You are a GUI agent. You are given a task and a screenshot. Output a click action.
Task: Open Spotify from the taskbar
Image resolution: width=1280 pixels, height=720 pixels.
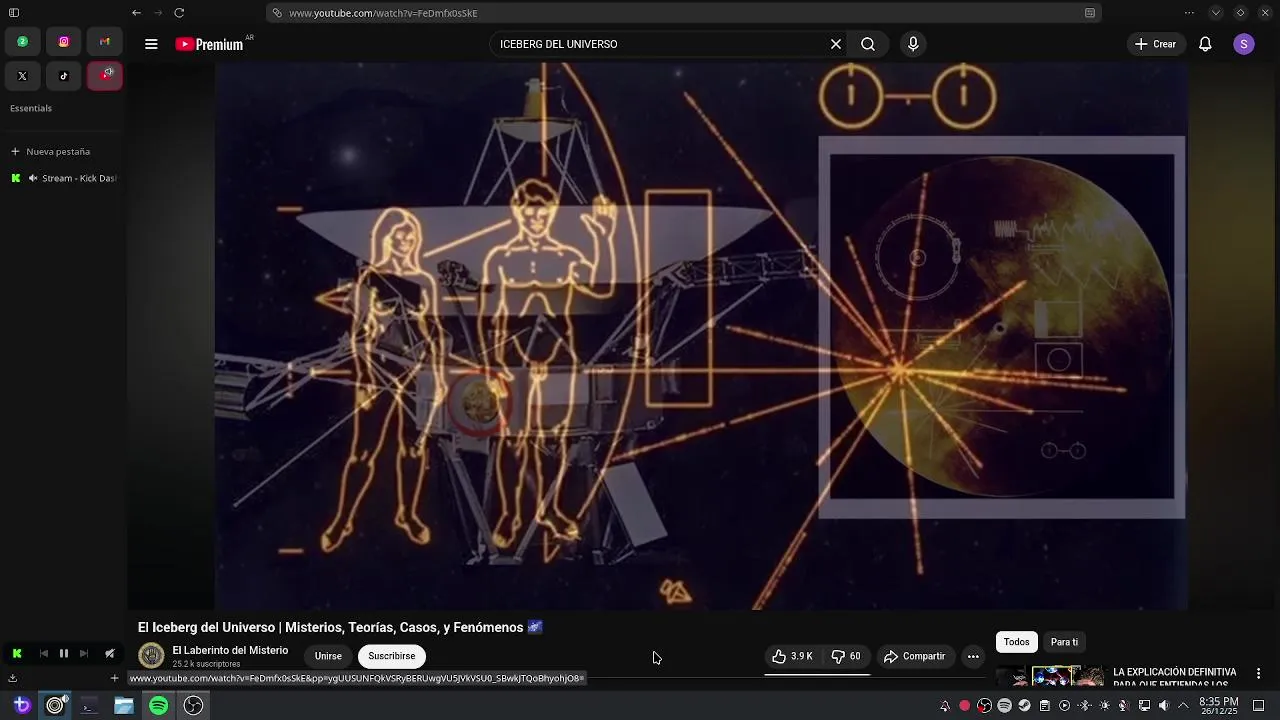(158, 706)
